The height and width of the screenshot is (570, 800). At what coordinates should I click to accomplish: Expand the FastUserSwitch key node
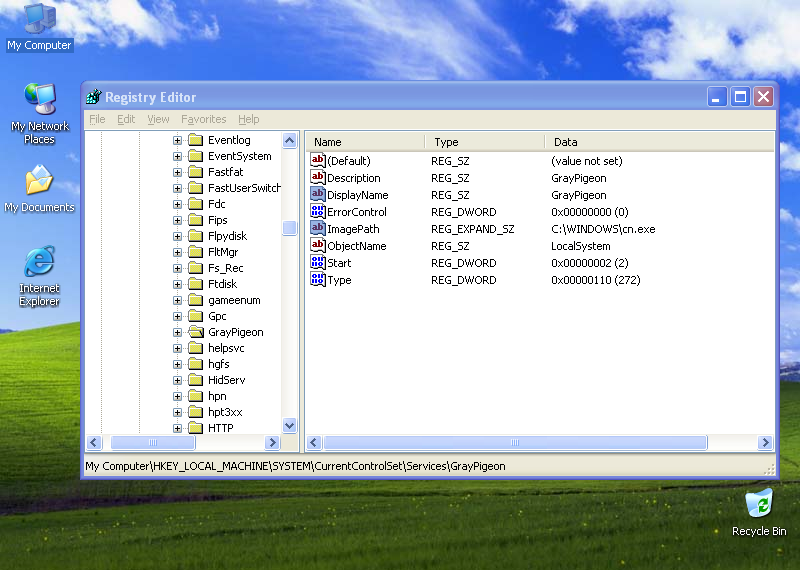click(x=177, y=188)
